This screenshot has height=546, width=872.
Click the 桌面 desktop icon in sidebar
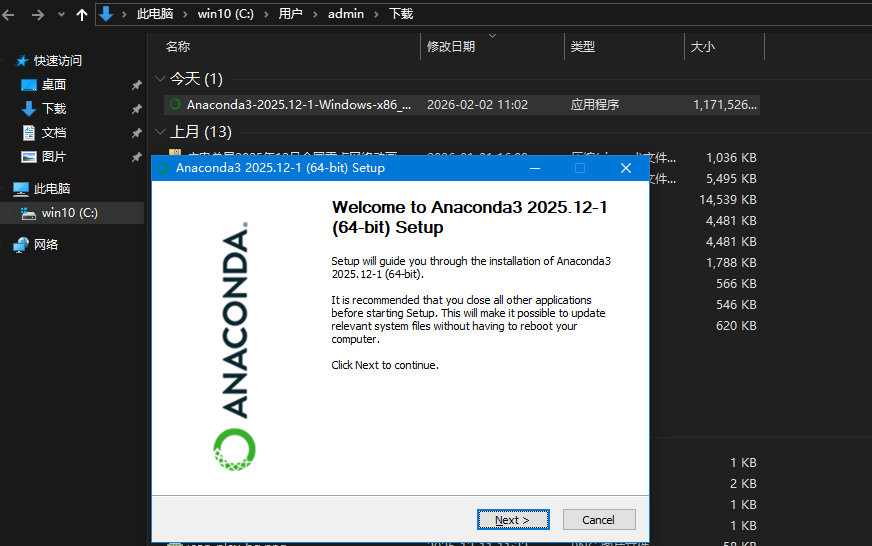click(28, 85)
